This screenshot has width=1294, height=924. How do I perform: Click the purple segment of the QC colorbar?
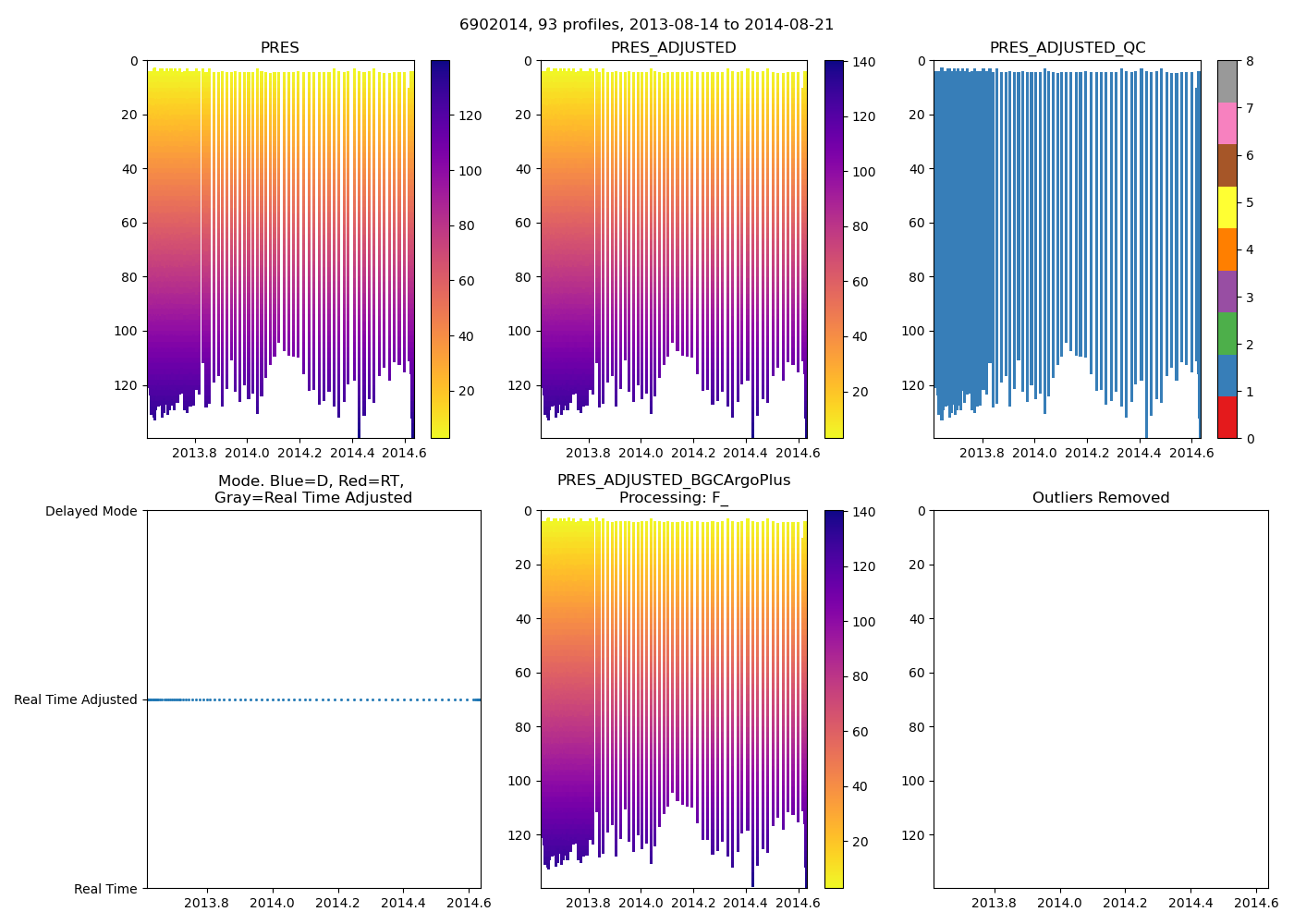click(1227, 291)
